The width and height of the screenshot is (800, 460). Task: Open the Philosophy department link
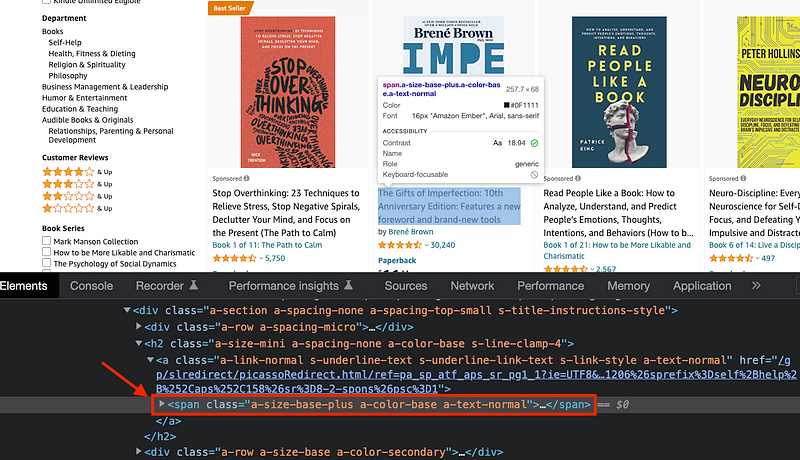68,76
